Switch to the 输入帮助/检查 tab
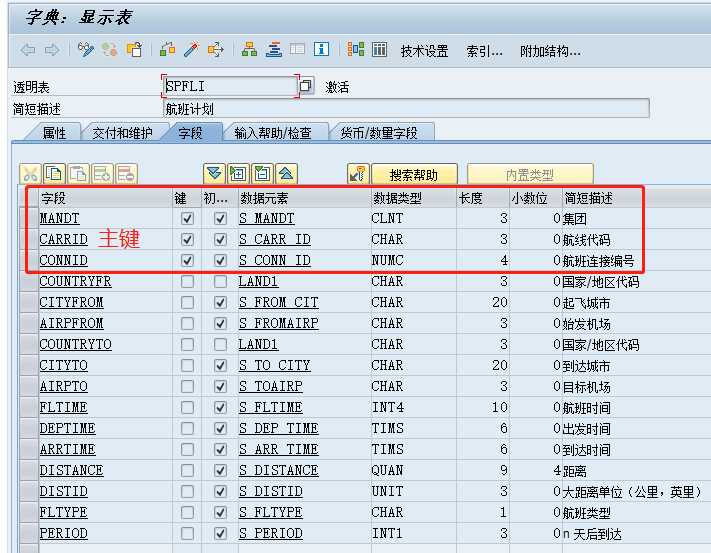Viewport: 711px width, 553px height. tap(273, 133)
